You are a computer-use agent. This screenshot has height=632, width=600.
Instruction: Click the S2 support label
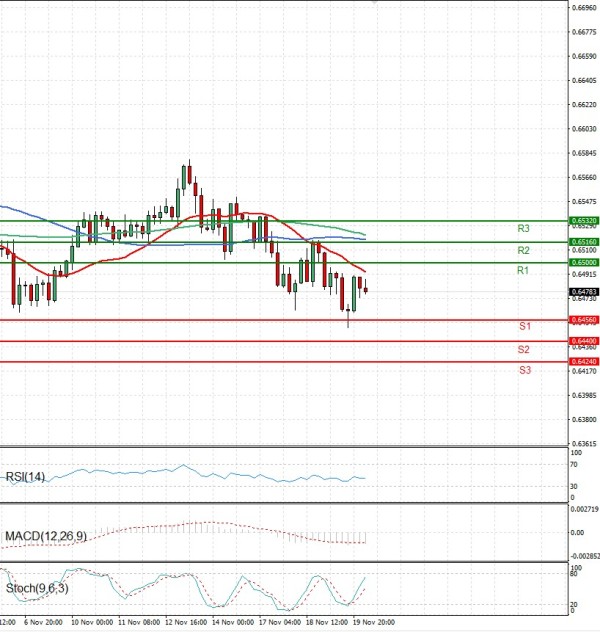pyautogui.click(x=524, y=349)
